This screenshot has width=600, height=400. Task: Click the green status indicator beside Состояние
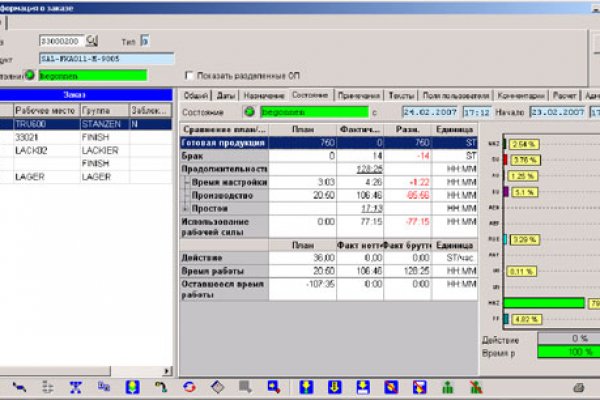click(x=249, y=111)
